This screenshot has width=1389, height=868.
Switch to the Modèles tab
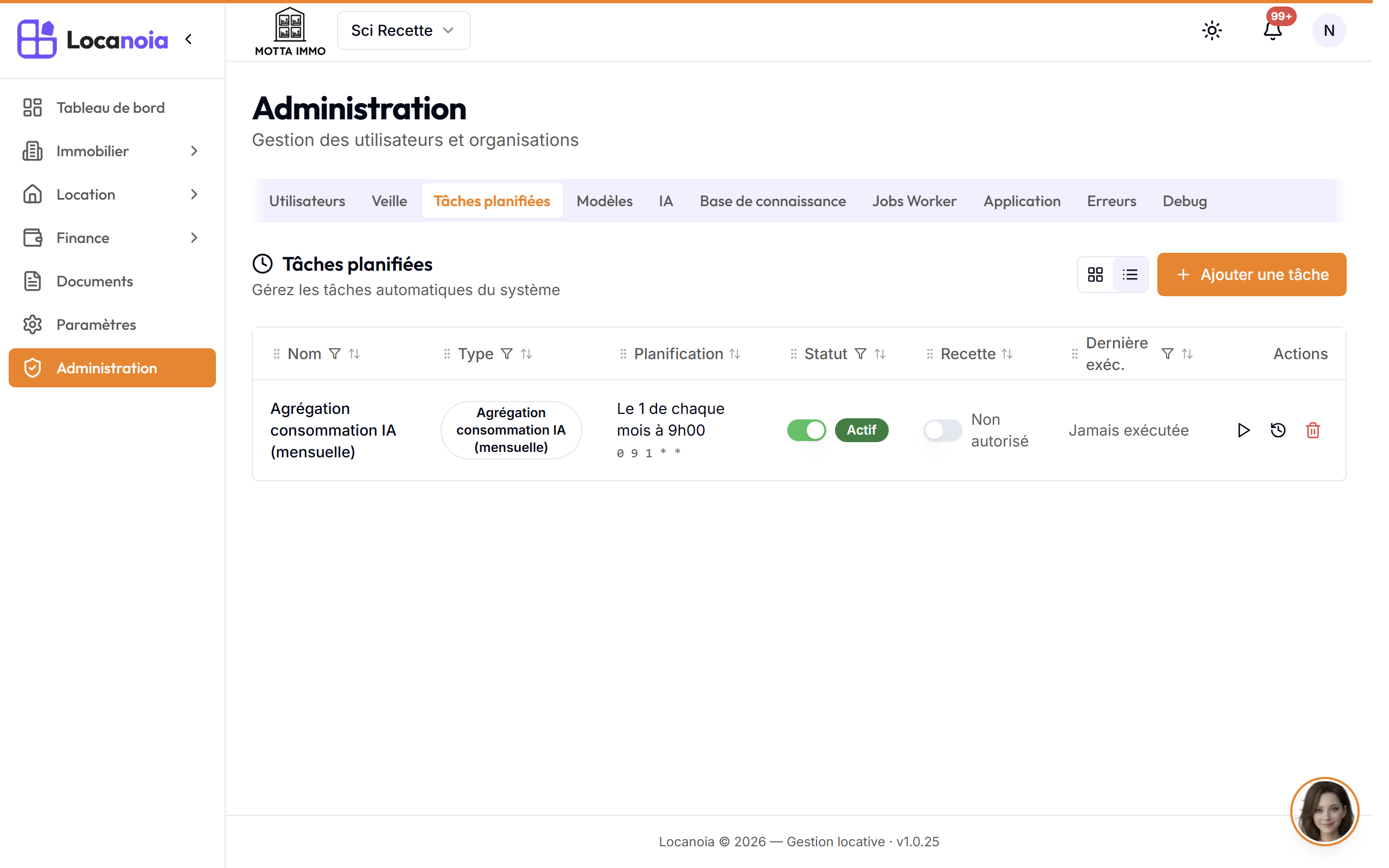pyautogui.click(x=604, y=201)
